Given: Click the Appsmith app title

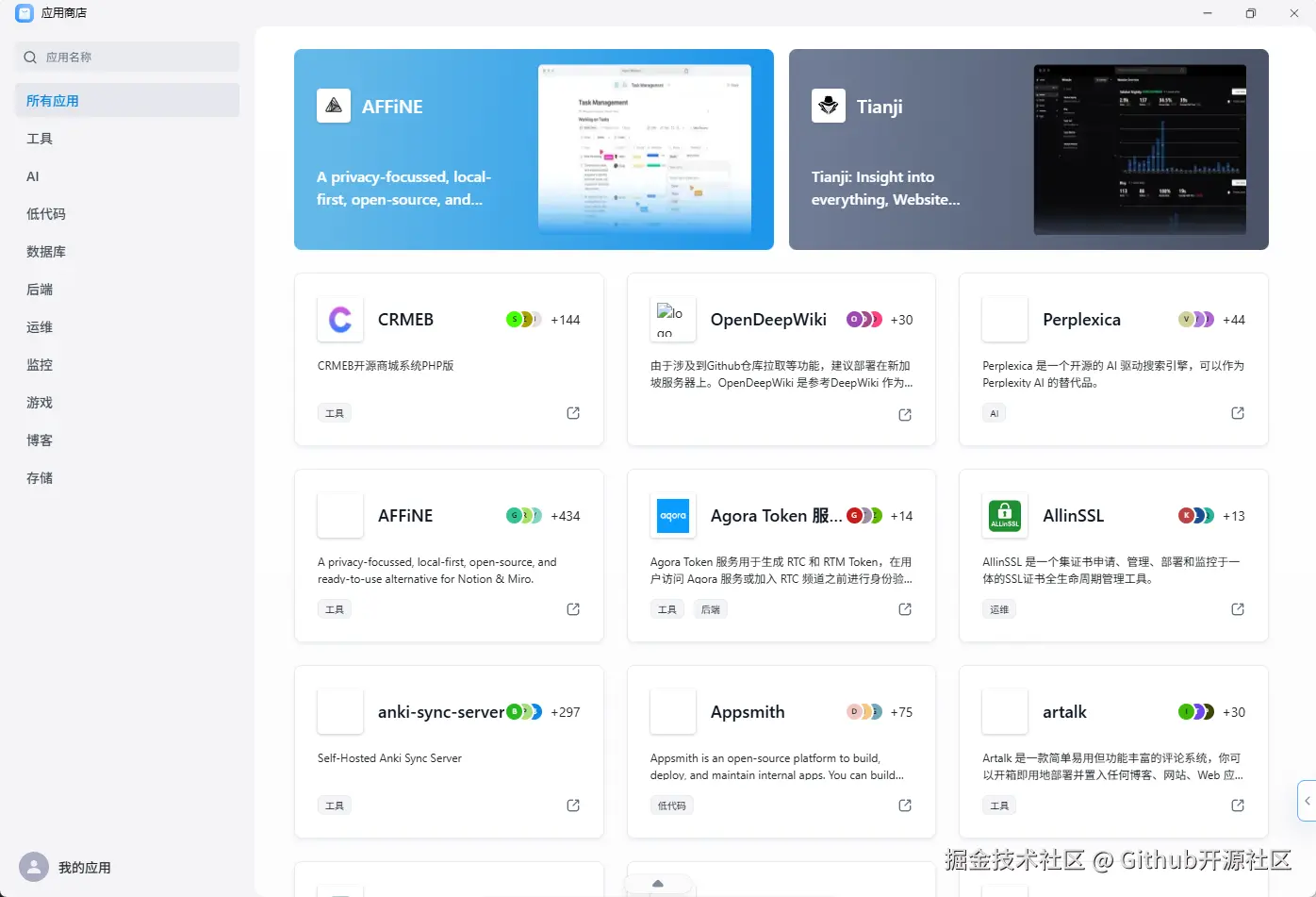Looking at the screenshot, I should 748,712.
